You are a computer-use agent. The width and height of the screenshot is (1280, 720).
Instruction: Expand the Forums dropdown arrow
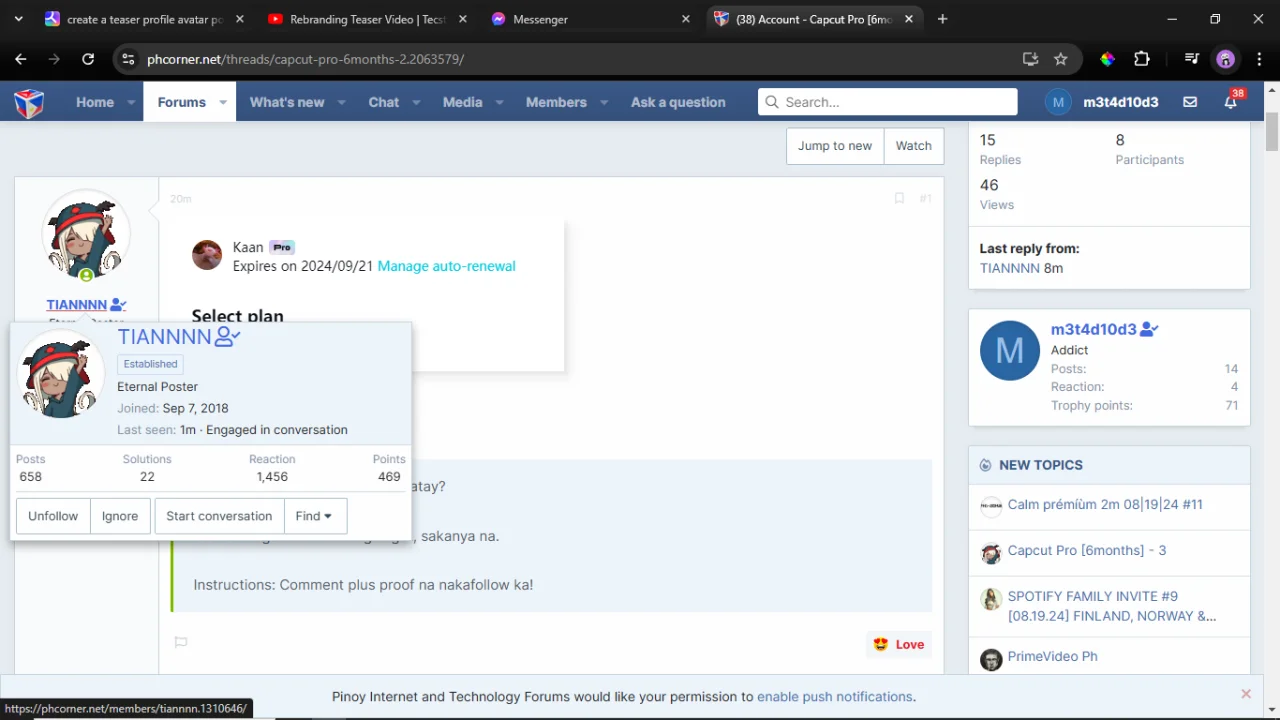click(x=223, y=102)
